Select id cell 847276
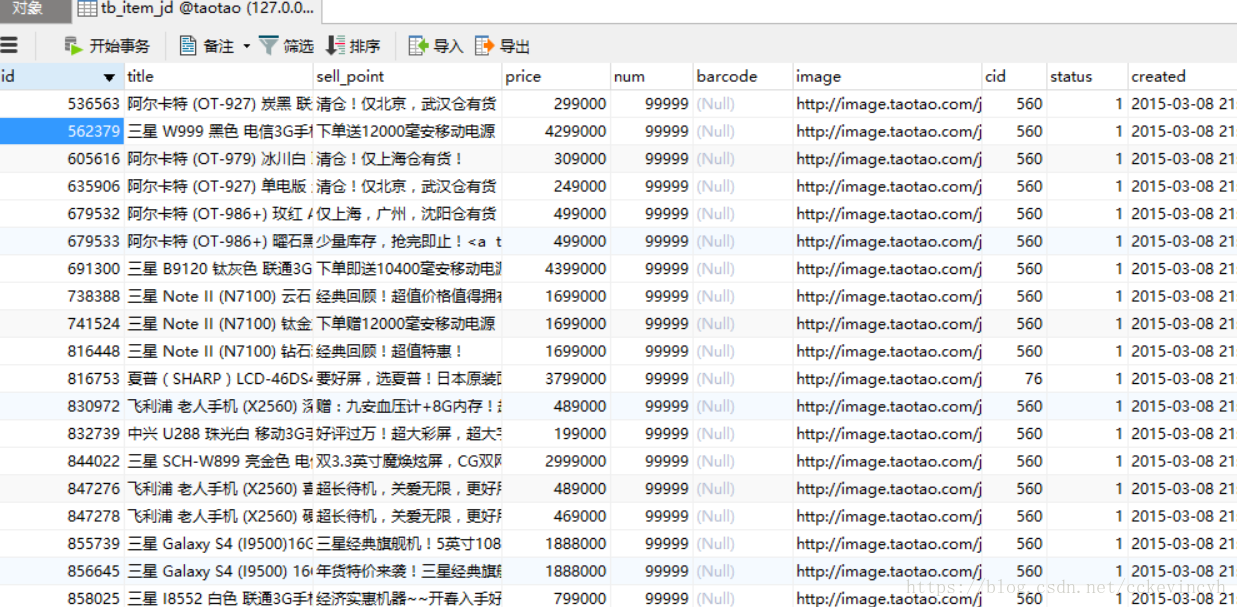 coord(62,489)
